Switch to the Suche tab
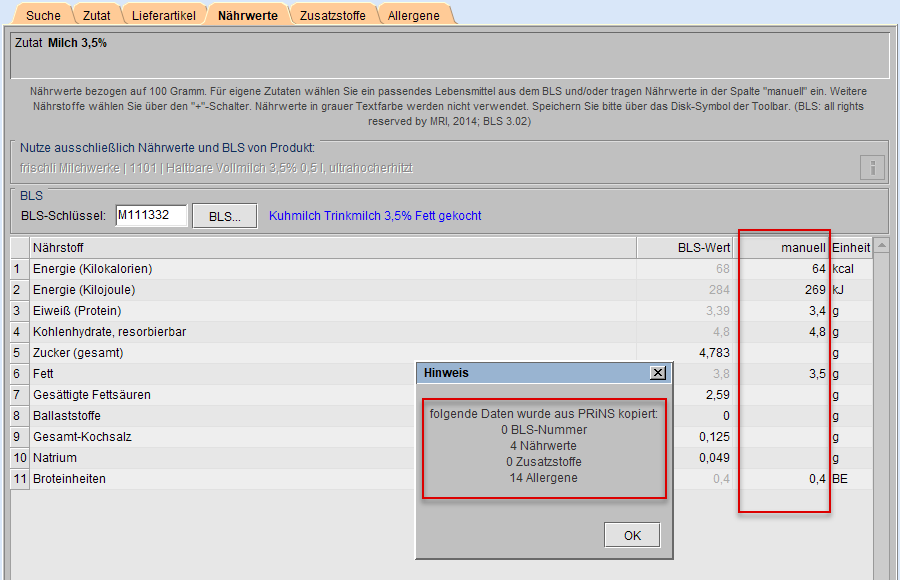This screenshot has height=580, width=900. (x=43, y=15)
